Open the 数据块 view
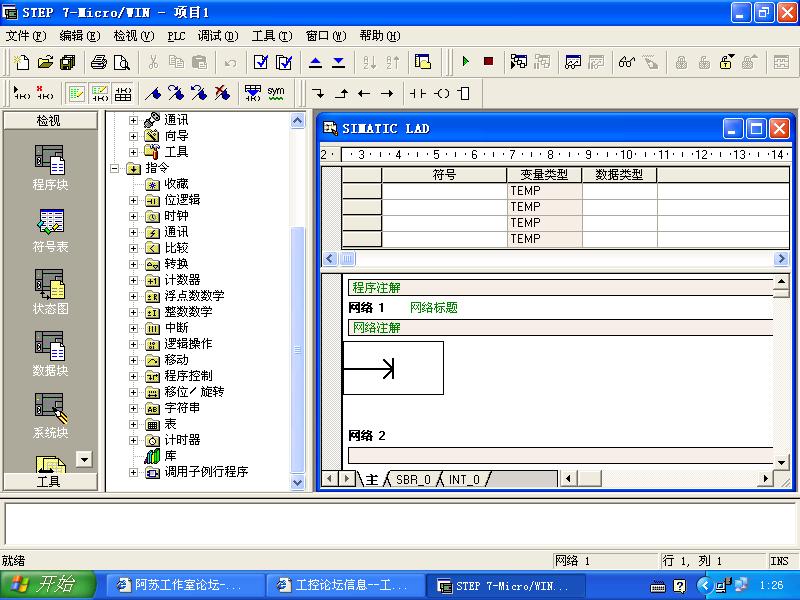 tap(49, 354)
